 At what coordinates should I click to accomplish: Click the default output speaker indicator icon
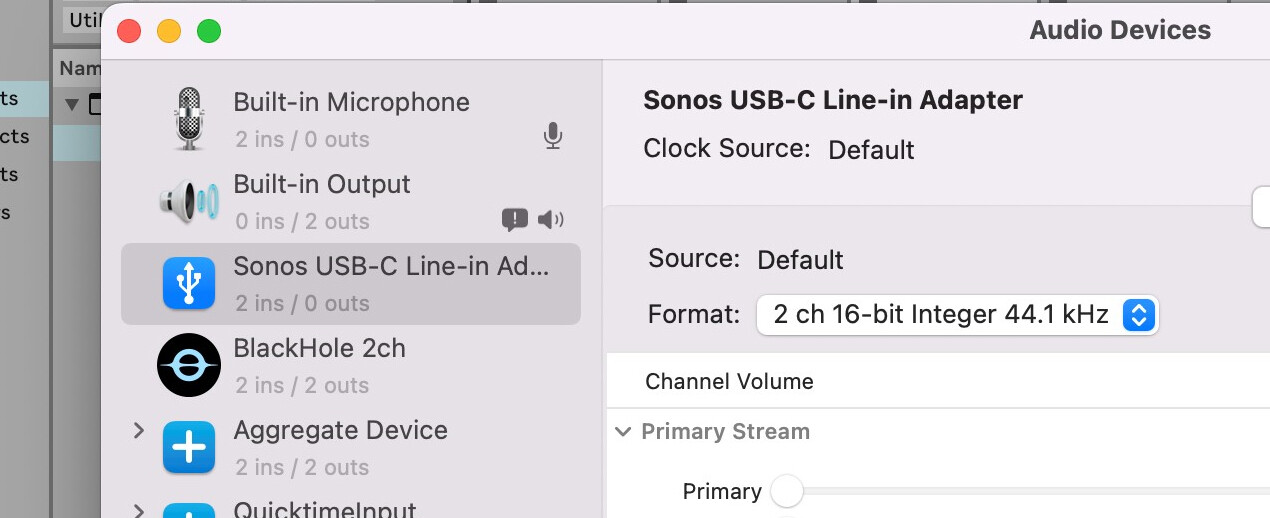click(x=551, y=219)
